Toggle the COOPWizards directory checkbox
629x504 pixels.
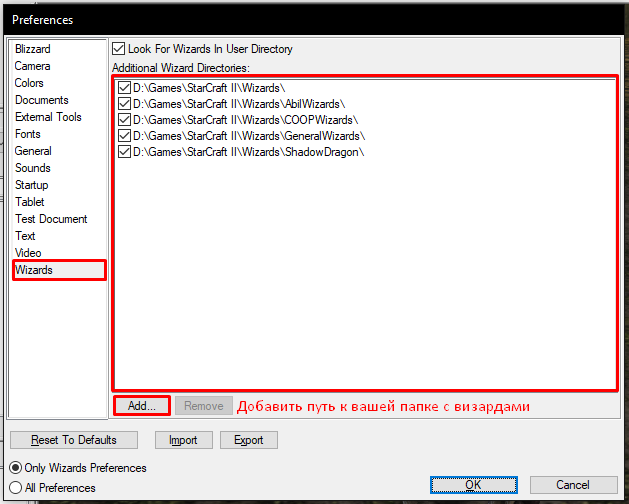[124, 120]
